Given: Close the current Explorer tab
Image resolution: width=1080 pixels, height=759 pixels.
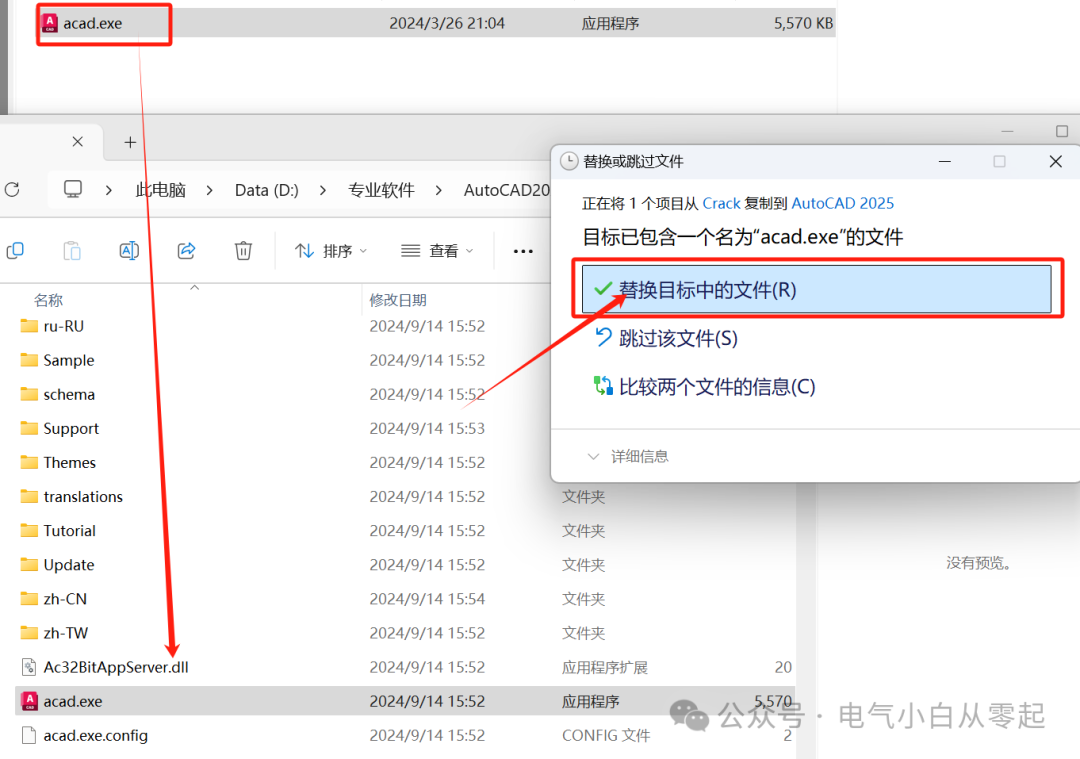Looking at the screenshot, I should tap(78, 141).
